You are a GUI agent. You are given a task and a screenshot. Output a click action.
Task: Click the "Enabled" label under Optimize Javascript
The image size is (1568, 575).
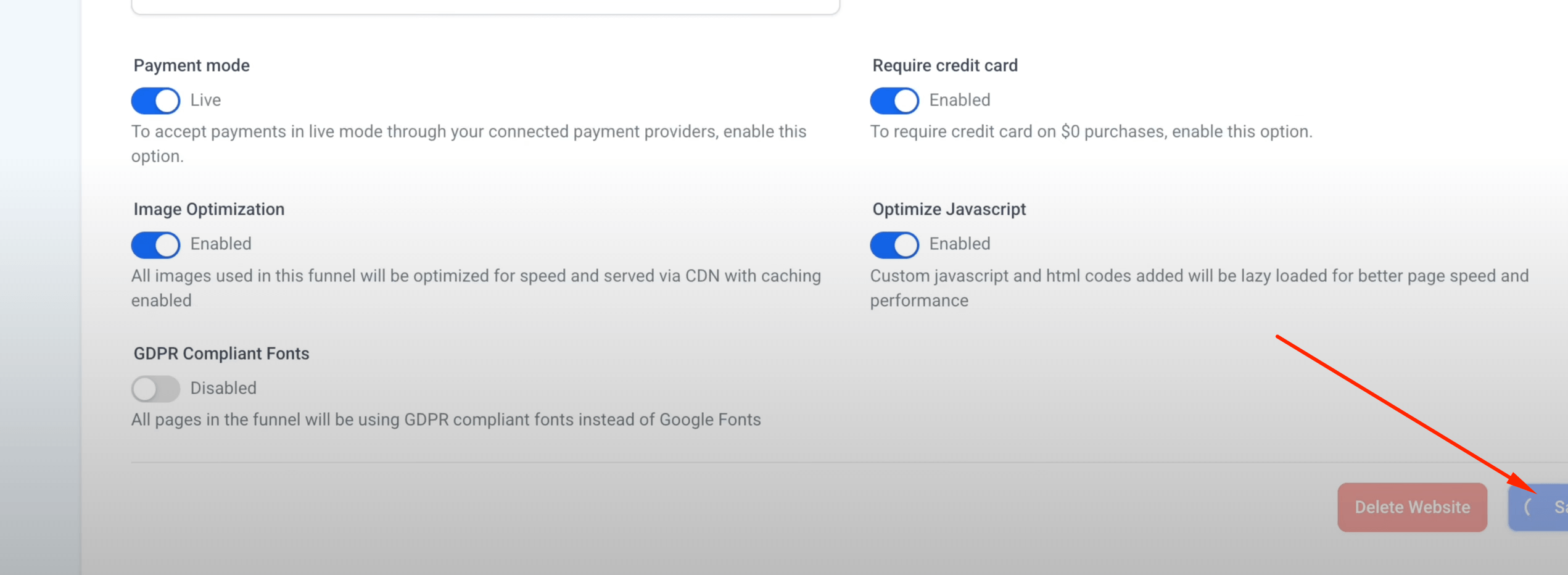click(x=959, y=244)
